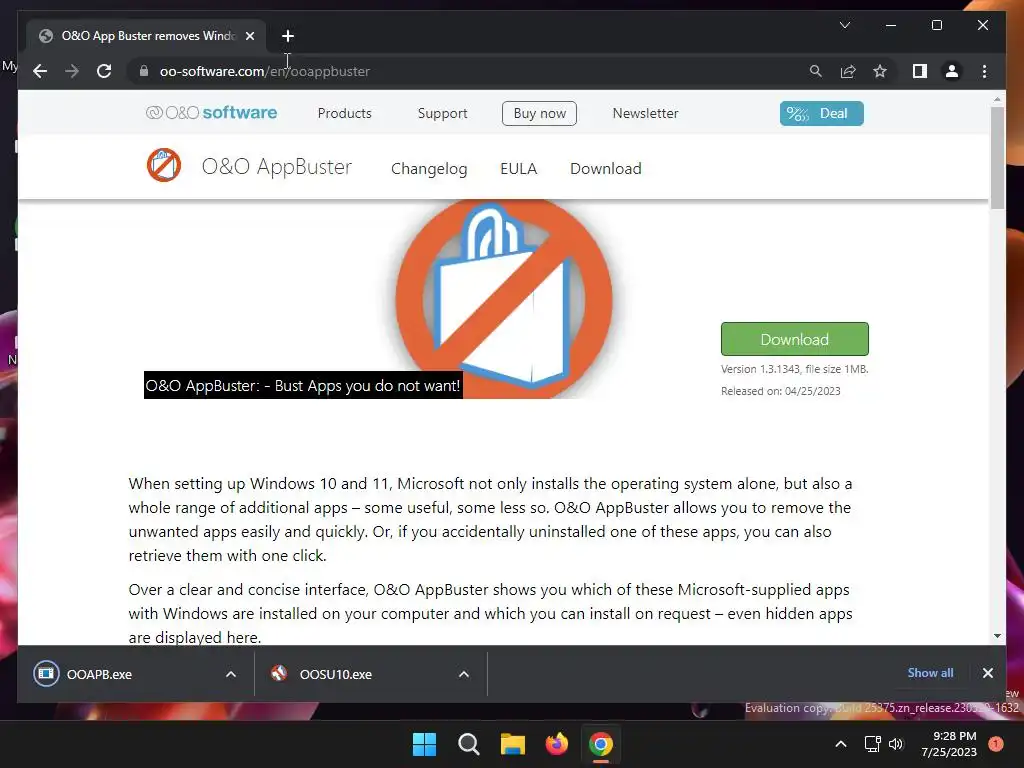The image size is (1024, 768).
Task: Open the Newsletter page
Action: click(x=645, y=113)
